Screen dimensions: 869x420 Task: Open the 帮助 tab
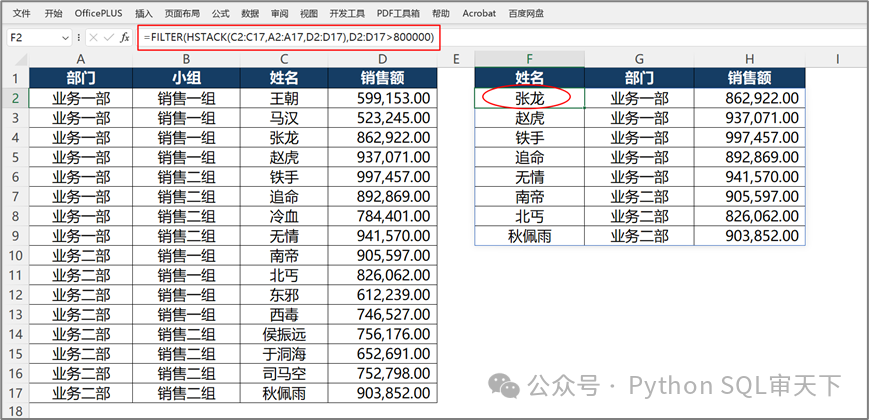point(441,13)
